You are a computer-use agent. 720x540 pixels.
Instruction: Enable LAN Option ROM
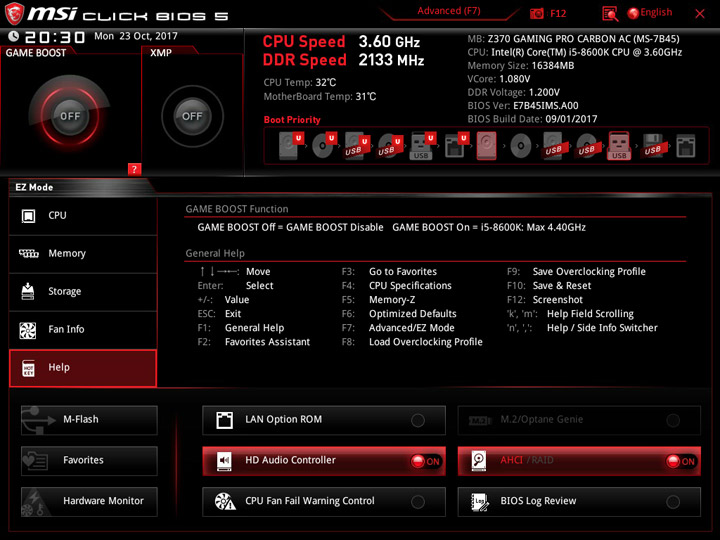[324, 420]
